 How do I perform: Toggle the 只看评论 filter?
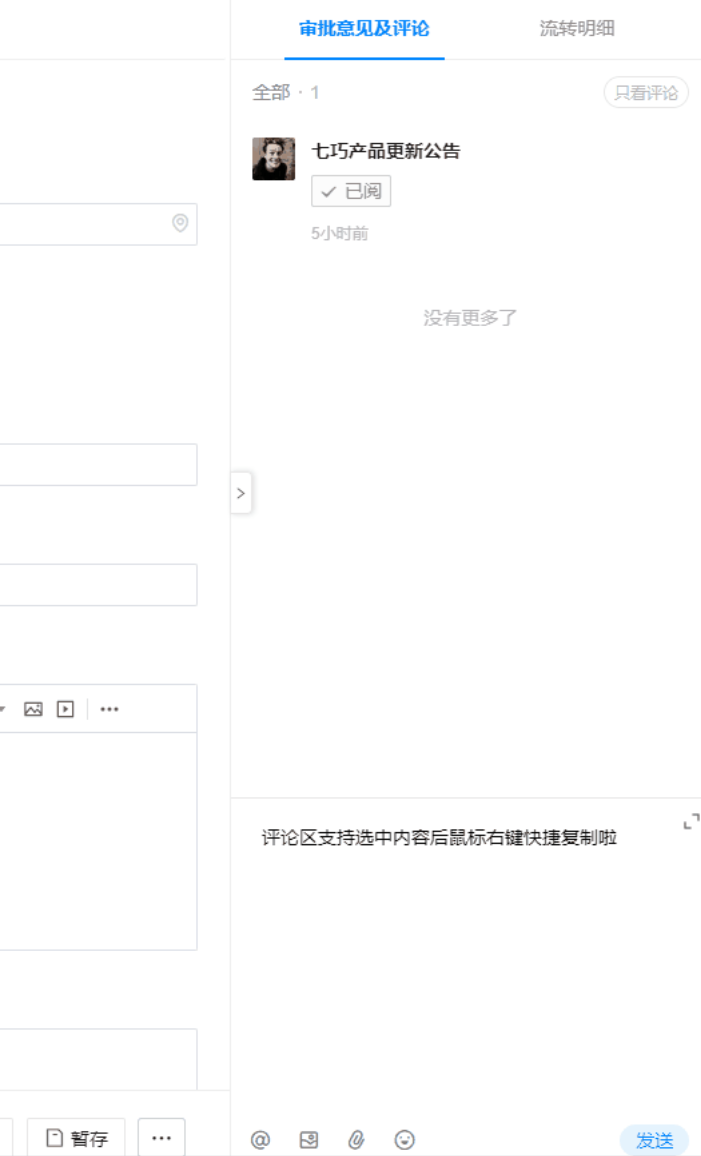(646, 93)
